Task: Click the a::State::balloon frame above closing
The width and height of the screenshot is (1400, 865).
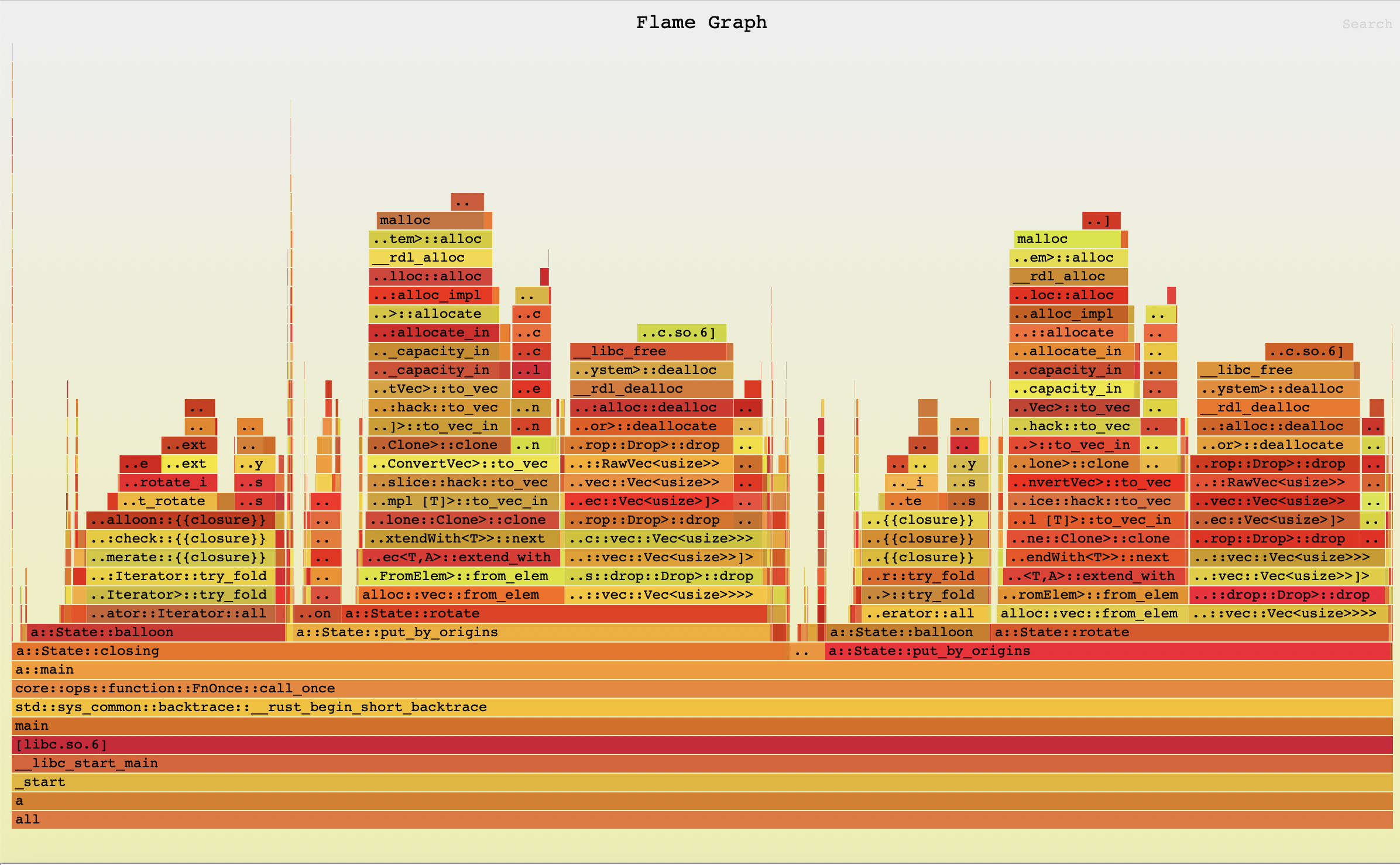Action: tap(155, 632)
